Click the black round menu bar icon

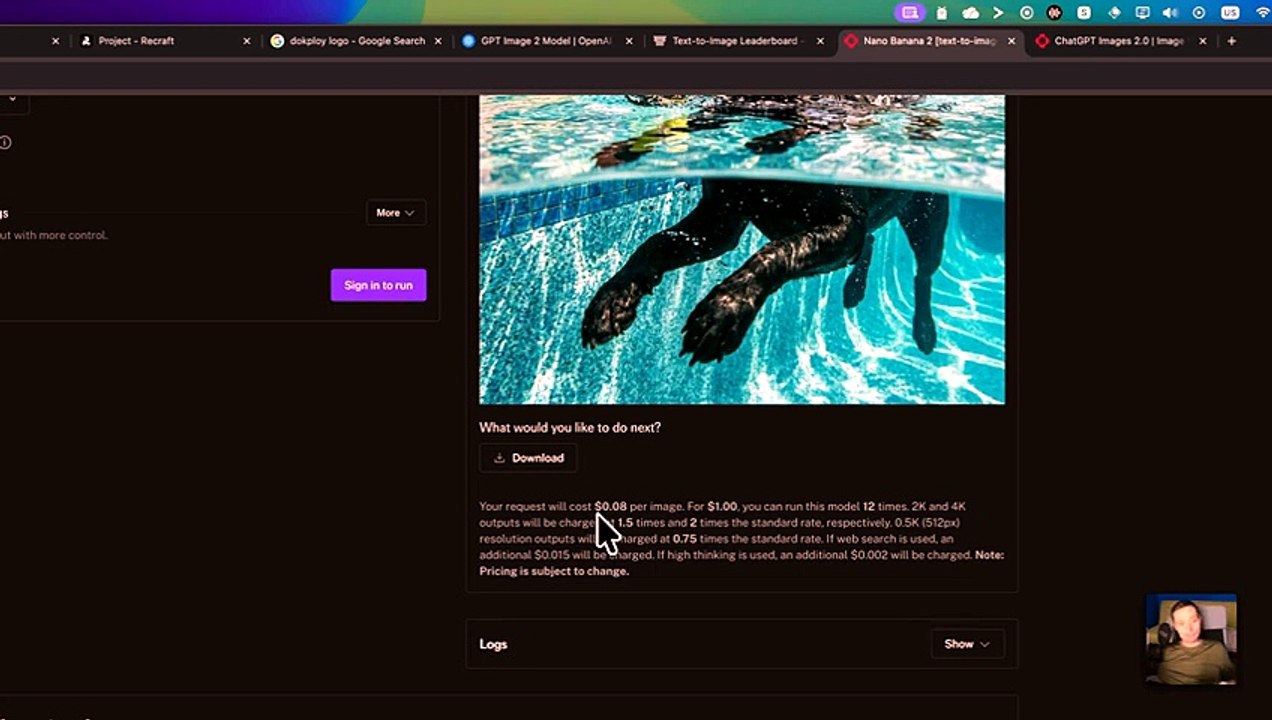point(1054,13)
